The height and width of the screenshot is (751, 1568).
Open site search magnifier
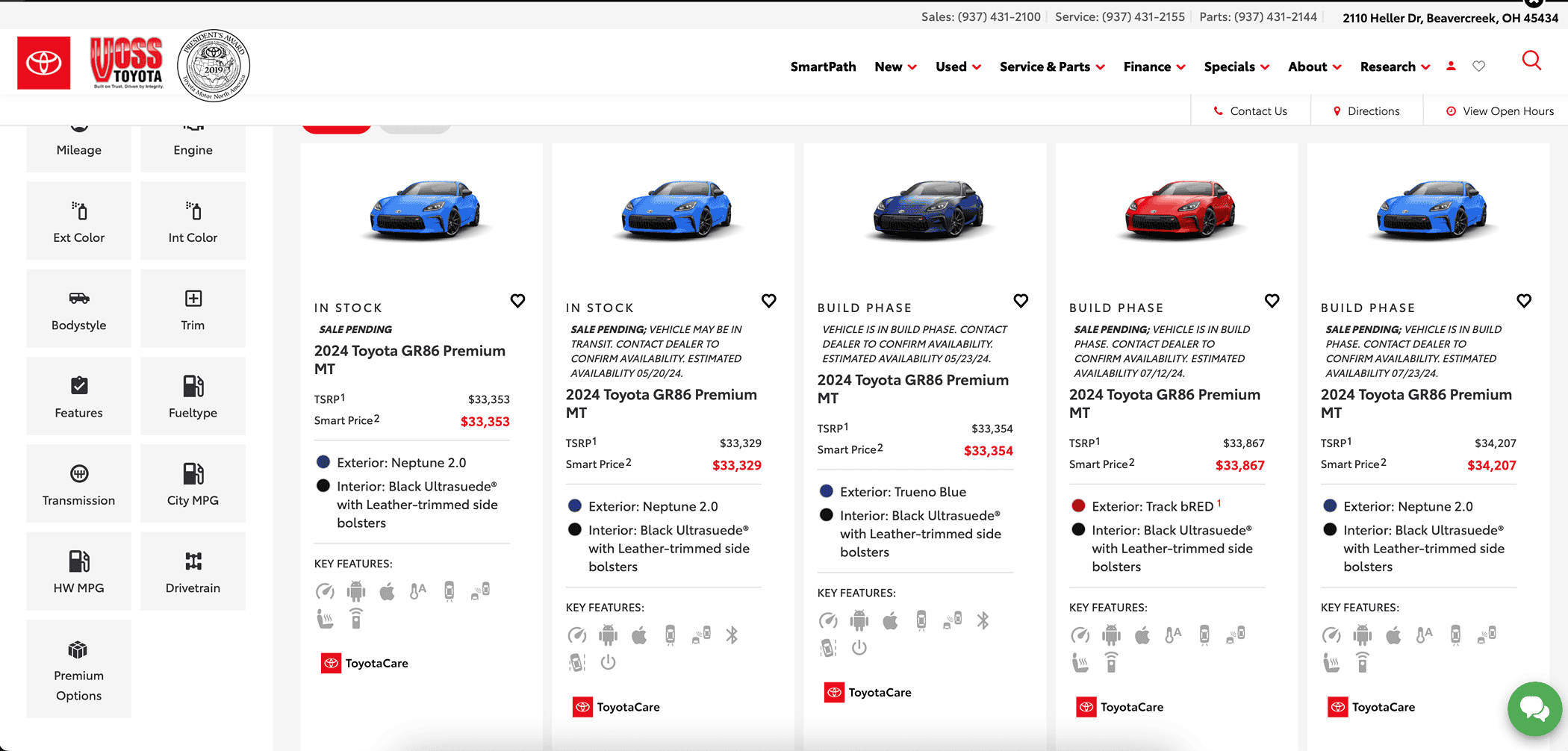coord(1531,60)
